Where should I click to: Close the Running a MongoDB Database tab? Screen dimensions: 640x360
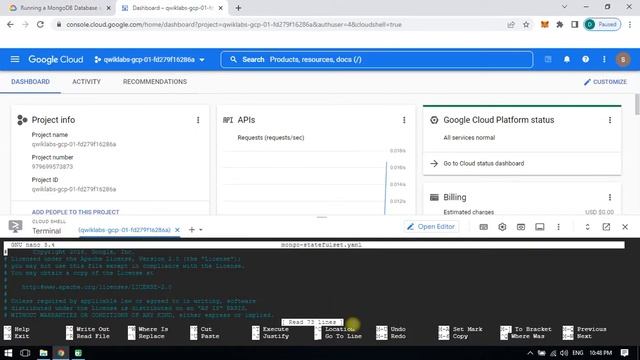108,8
